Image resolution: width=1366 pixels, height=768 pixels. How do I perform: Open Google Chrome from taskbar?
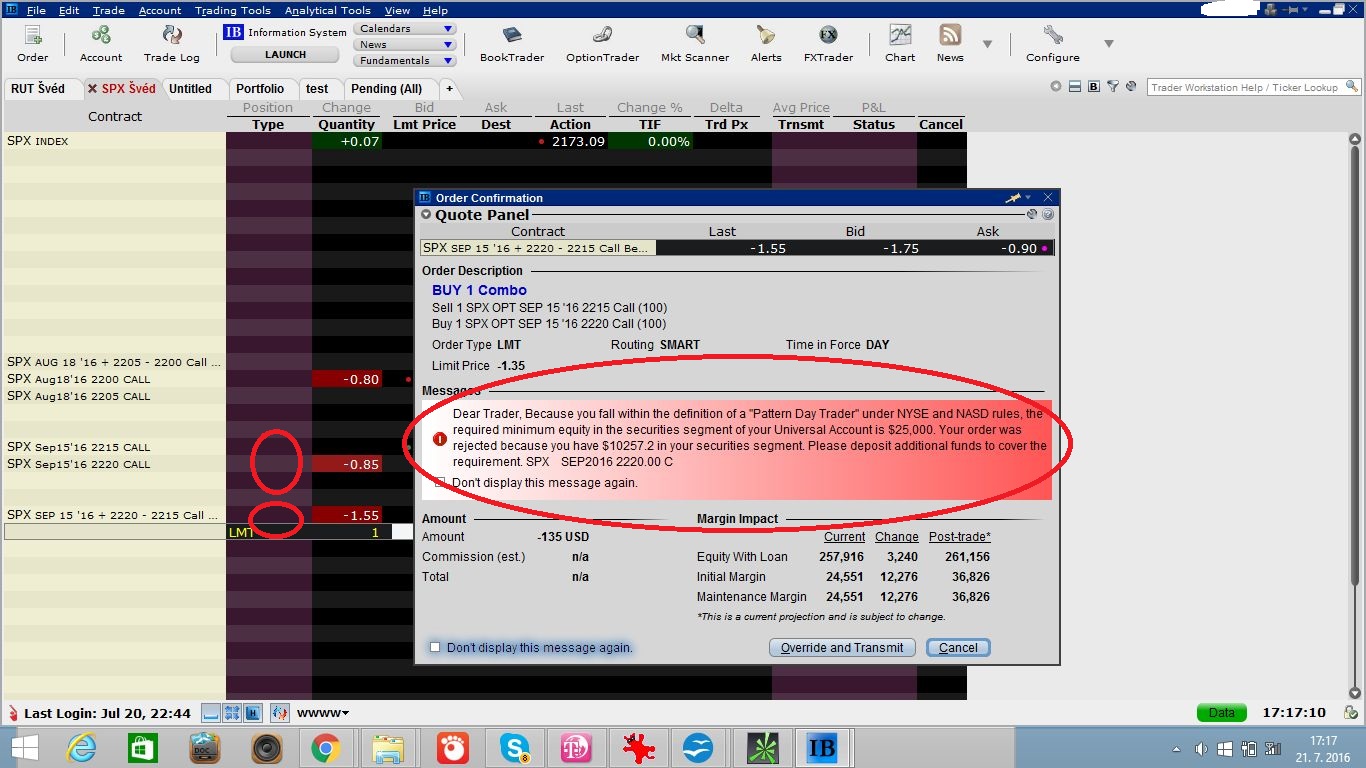click(x=325, y=747)
